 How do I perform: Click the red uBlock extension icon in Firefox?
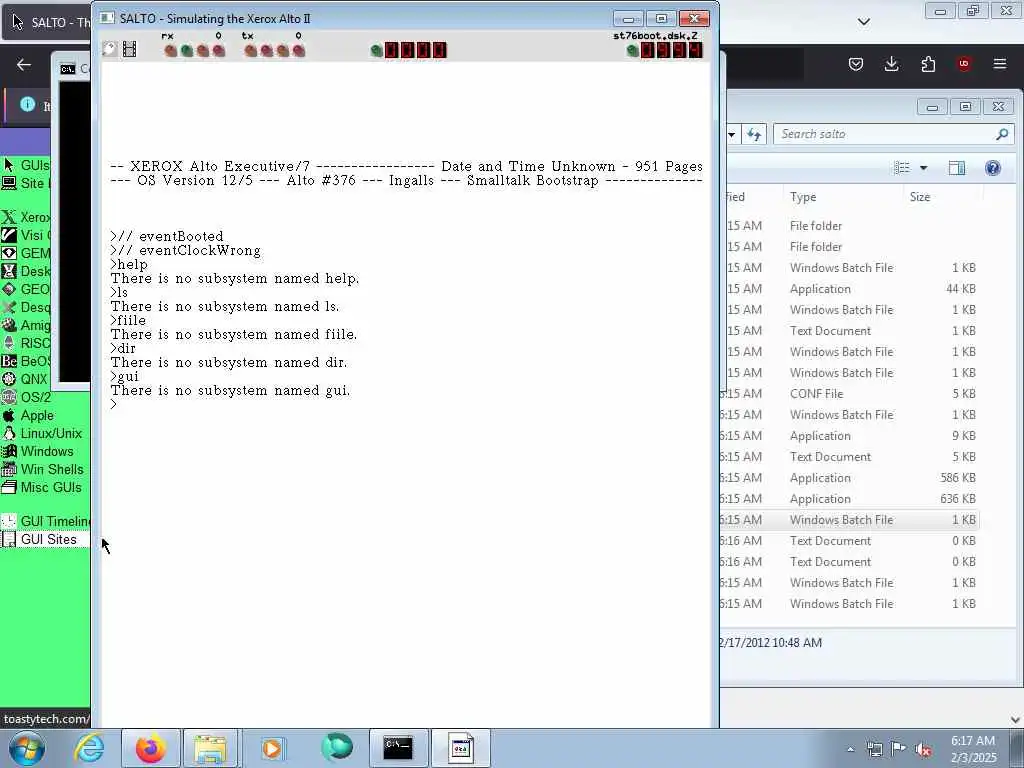coord(964,64)
